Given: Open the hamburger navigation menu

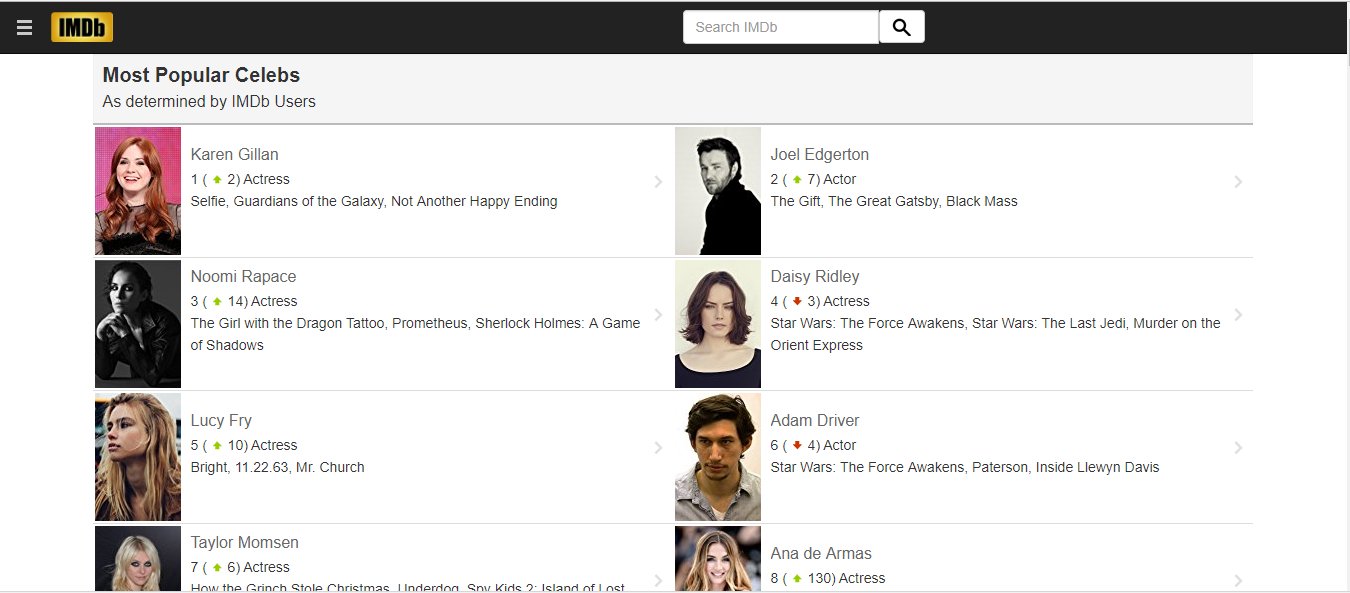Looking at the screenshot, I should click(x=25, y=28).
